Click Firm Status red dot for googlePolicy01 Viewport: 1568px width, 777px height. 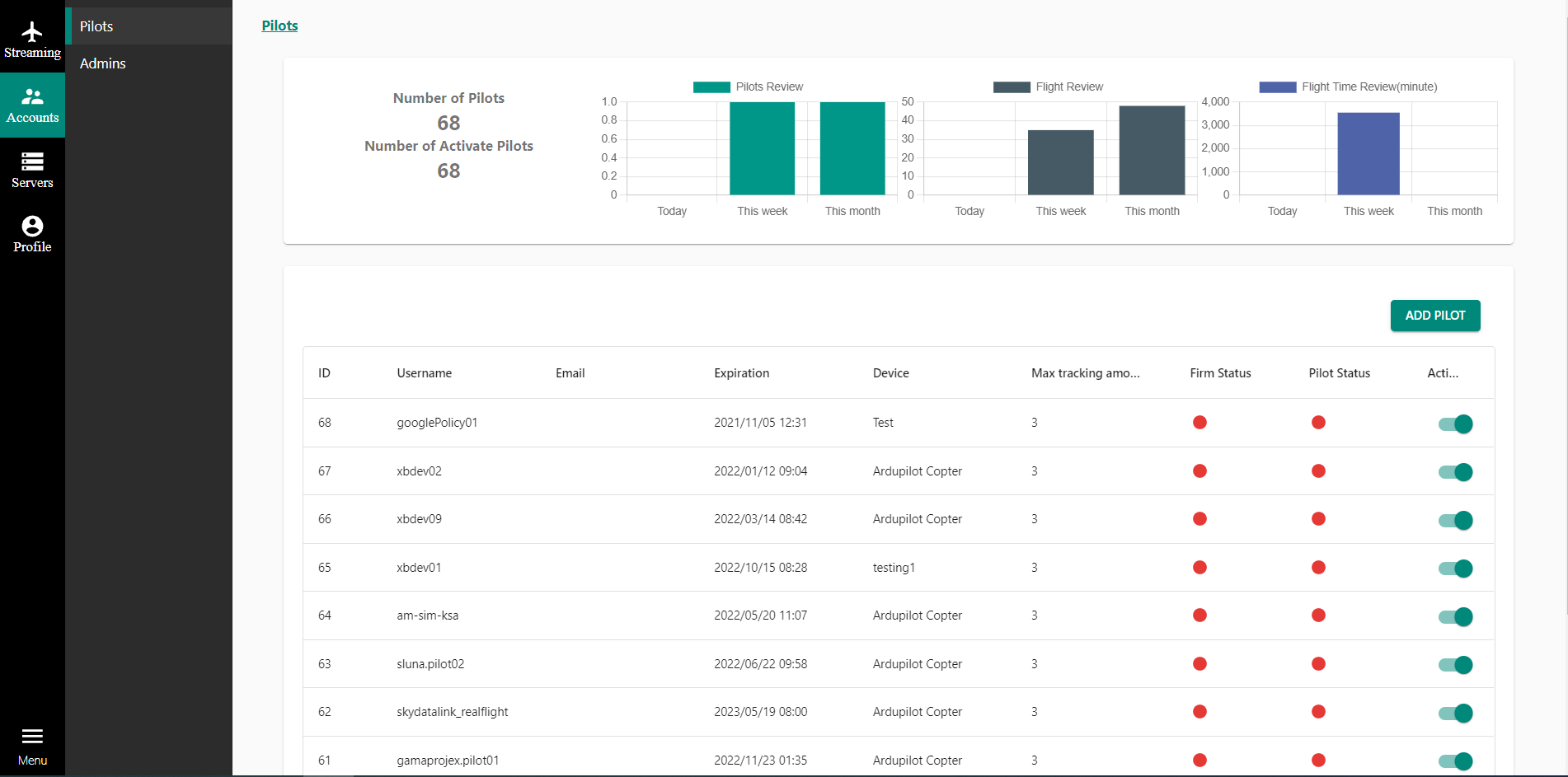click(x=1199, y=423)
